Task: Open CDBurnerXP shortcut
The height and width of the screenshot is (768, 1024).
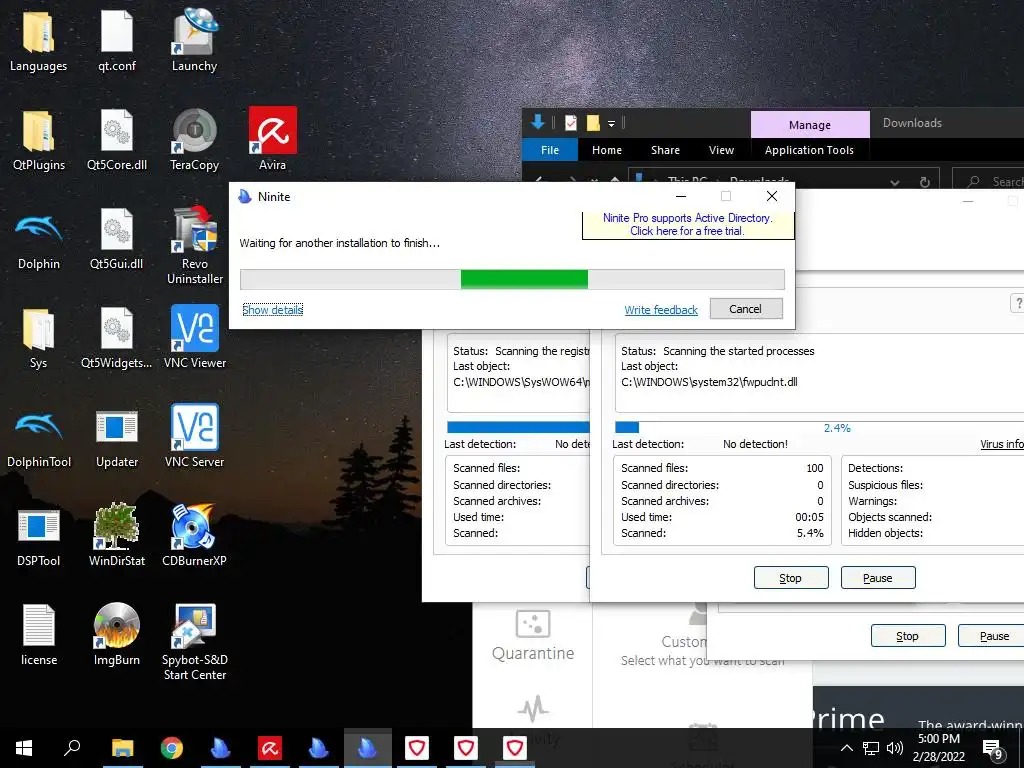Action: (x=195, y=536)
